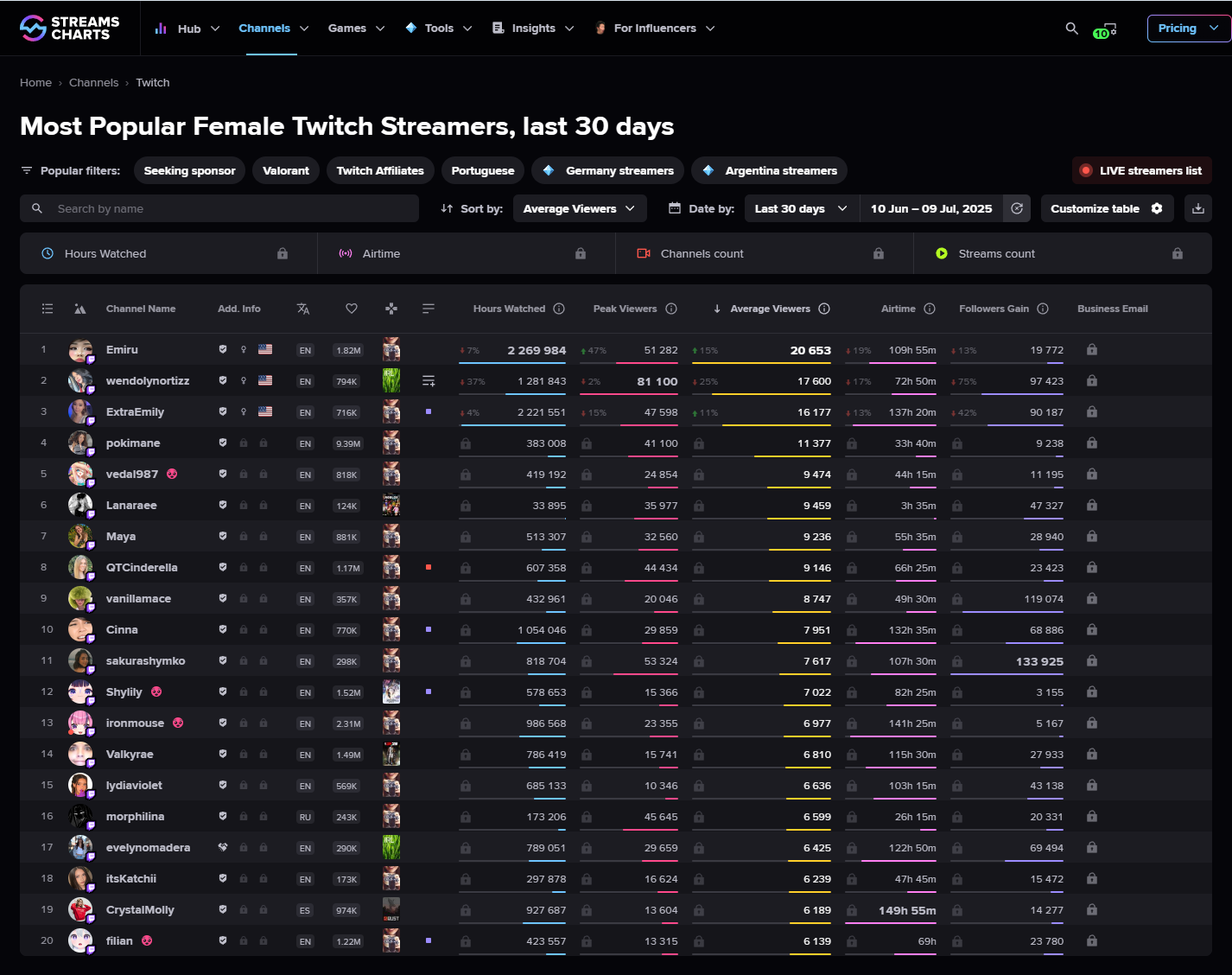
Task: Click the Followers Gain column header
Action: [994, 309]
